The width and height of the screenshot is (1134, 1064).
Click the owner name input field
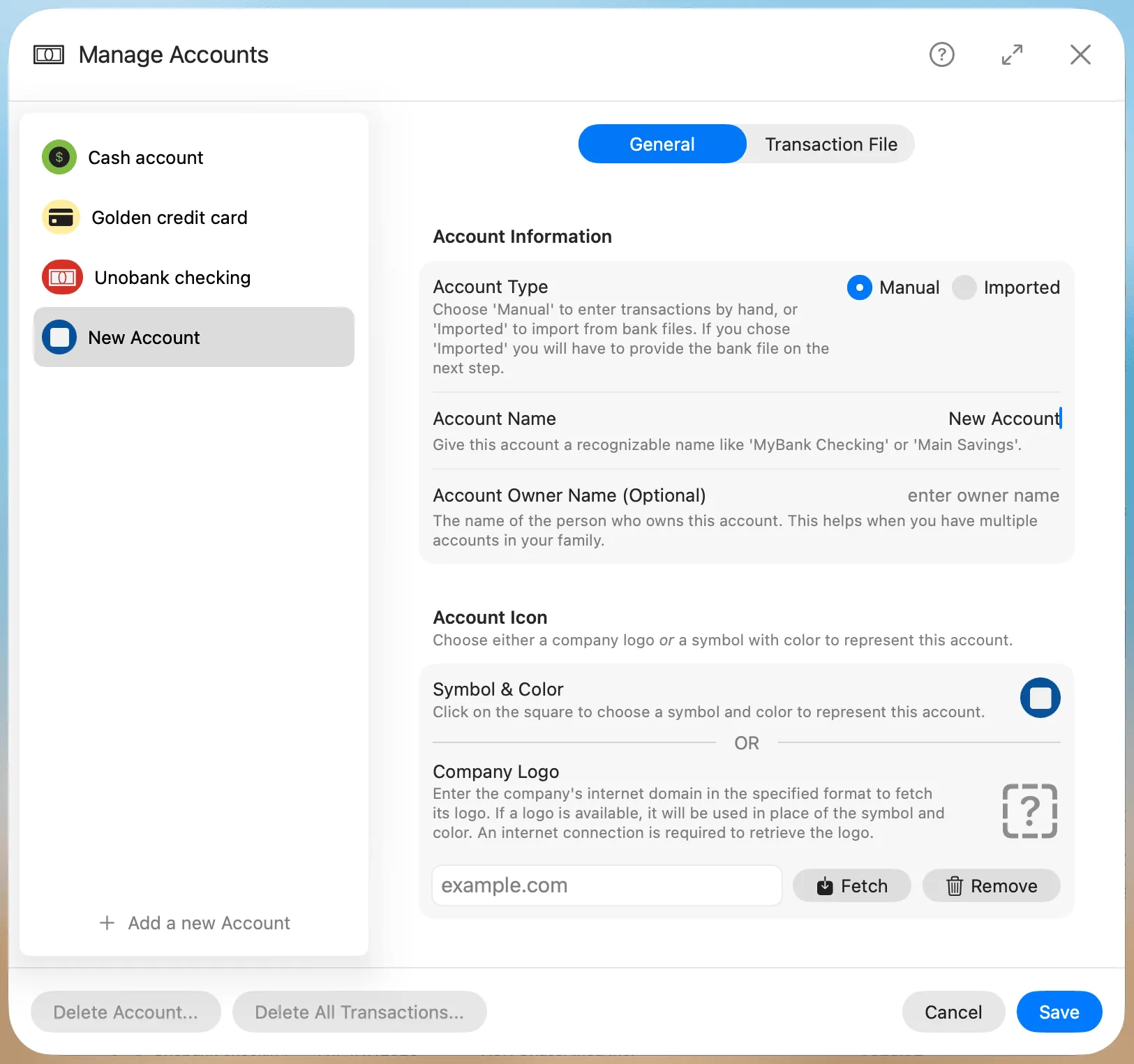[983, 495]
